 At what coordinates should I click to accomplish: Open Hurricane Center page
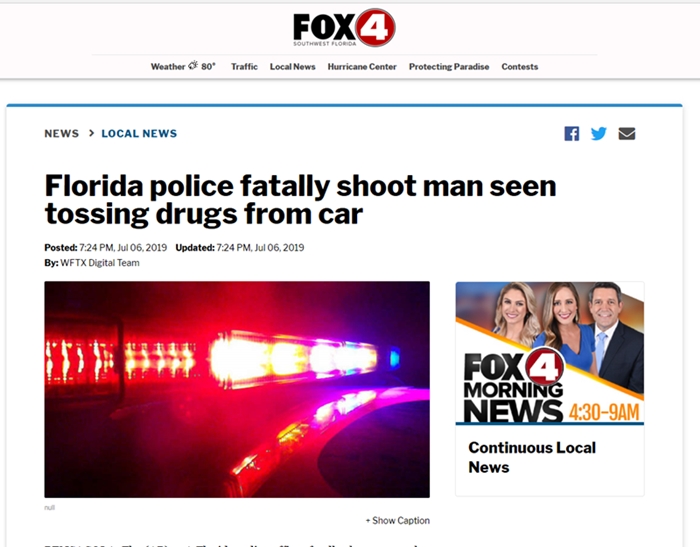click(x=362, y=67)
